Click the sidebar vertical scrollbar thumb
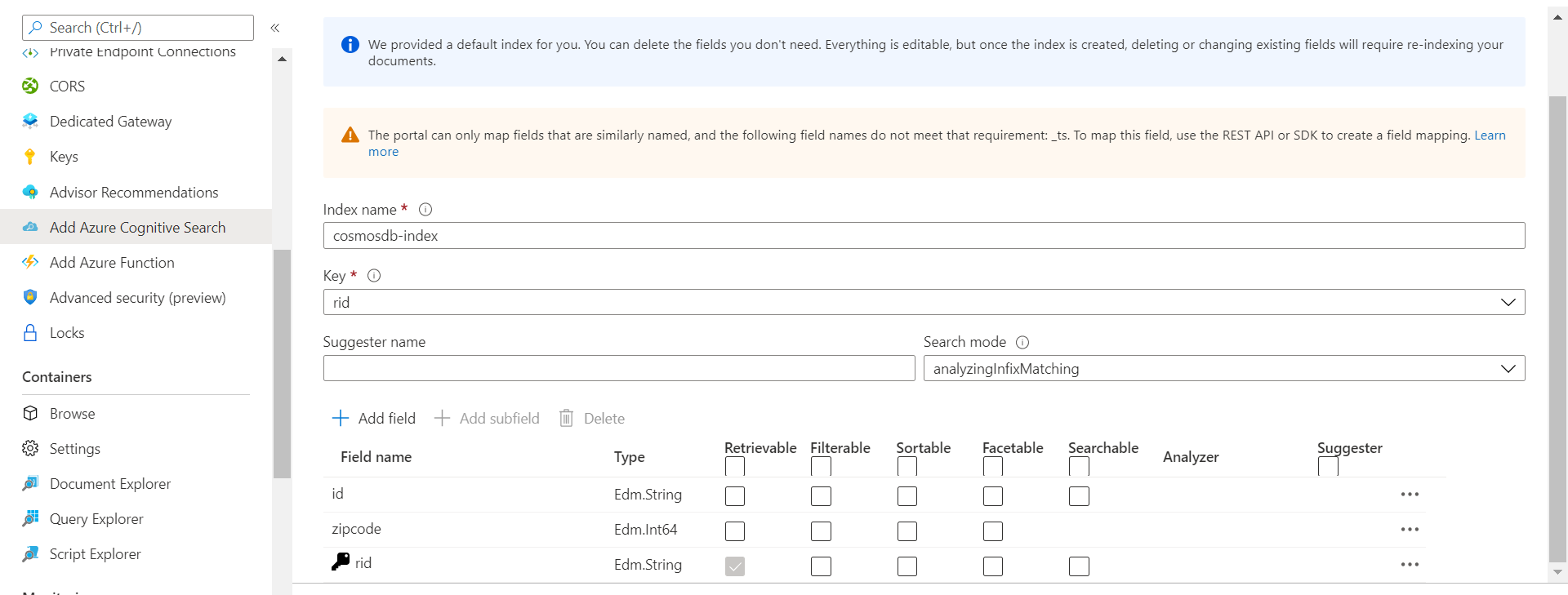Image resolution: width=1568 pixels, height=595 pixels. tap(282, 363)
